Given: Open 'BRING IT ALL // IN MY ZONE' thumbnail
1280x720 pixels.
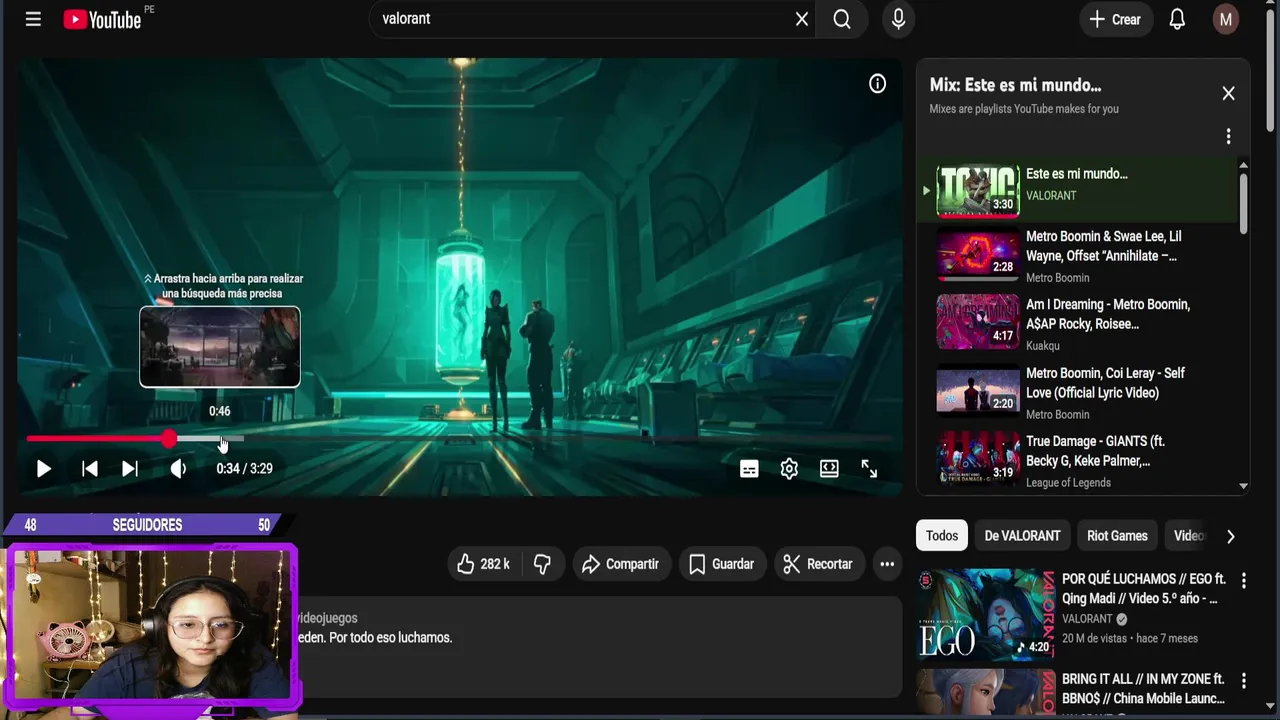Looking at the screenshot, I should click(985, 692).
